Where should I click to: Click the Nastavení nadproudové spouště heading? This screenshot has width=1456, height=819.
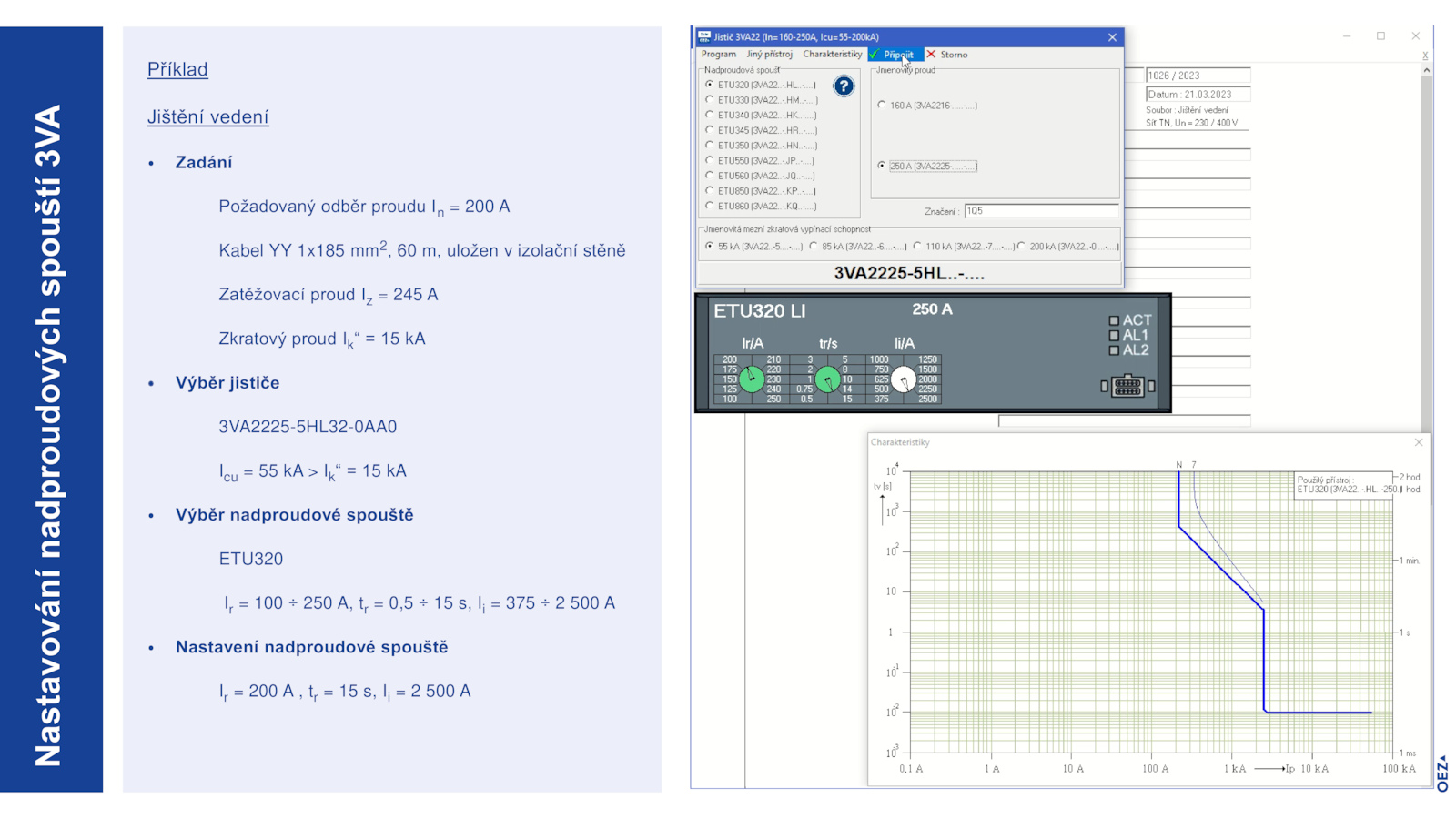coord(312,647)
